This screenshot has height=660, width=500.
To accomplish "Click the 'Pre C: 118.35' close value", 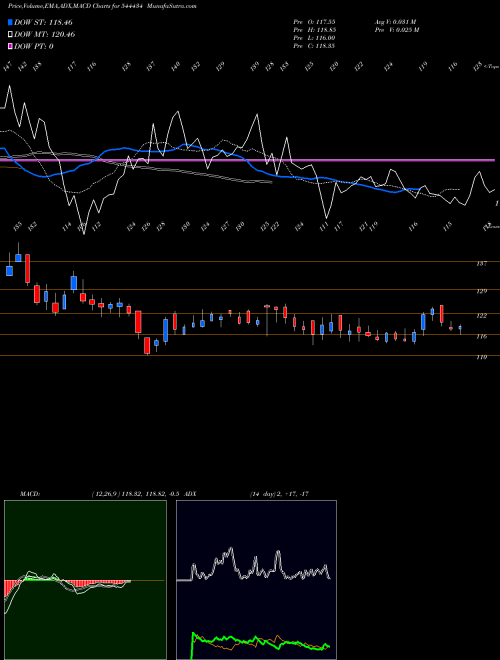I will pyautogui.click(x=314, y=46).
